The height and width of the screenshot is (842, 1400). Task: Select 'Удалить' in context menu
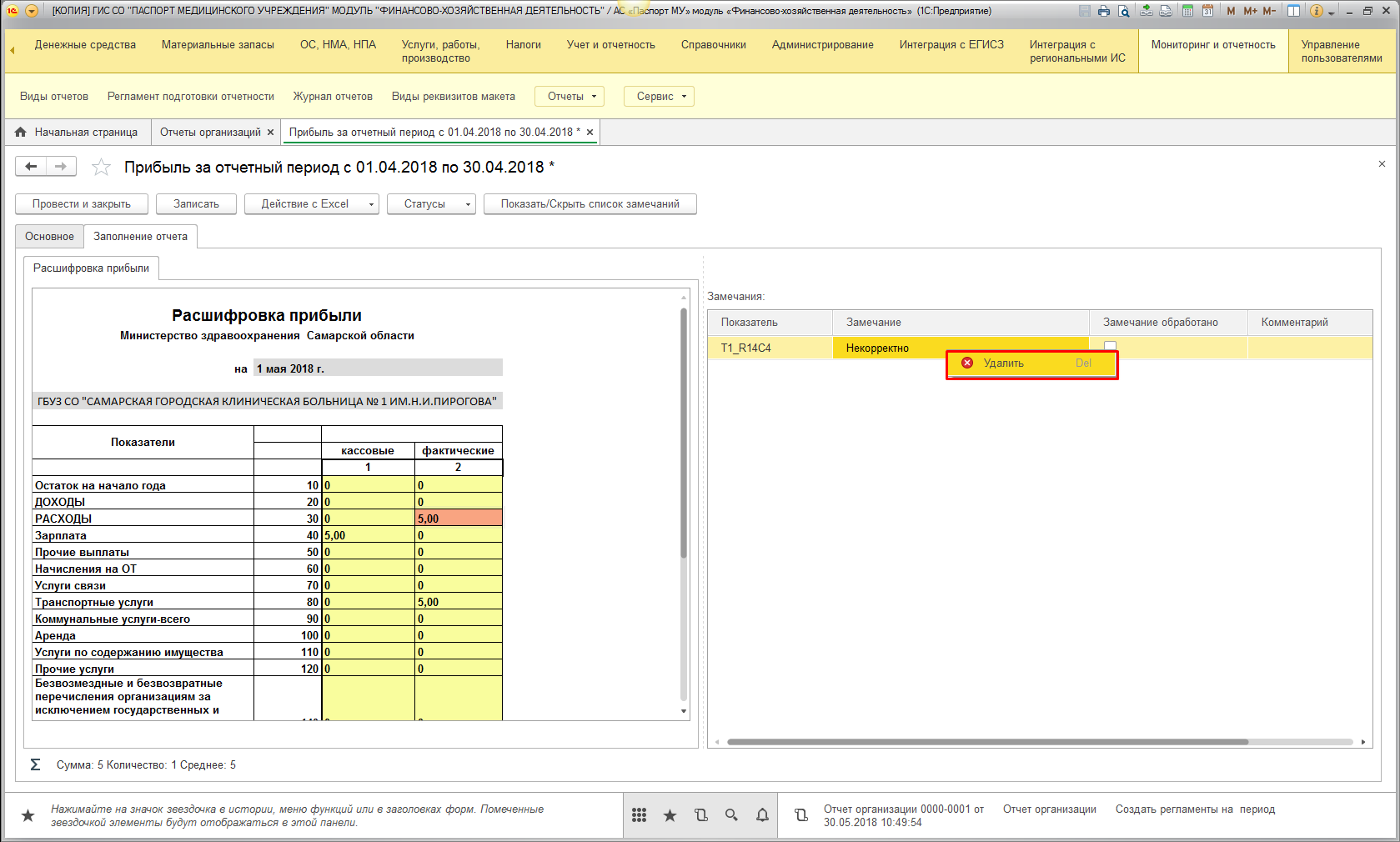click(1003, 363)
